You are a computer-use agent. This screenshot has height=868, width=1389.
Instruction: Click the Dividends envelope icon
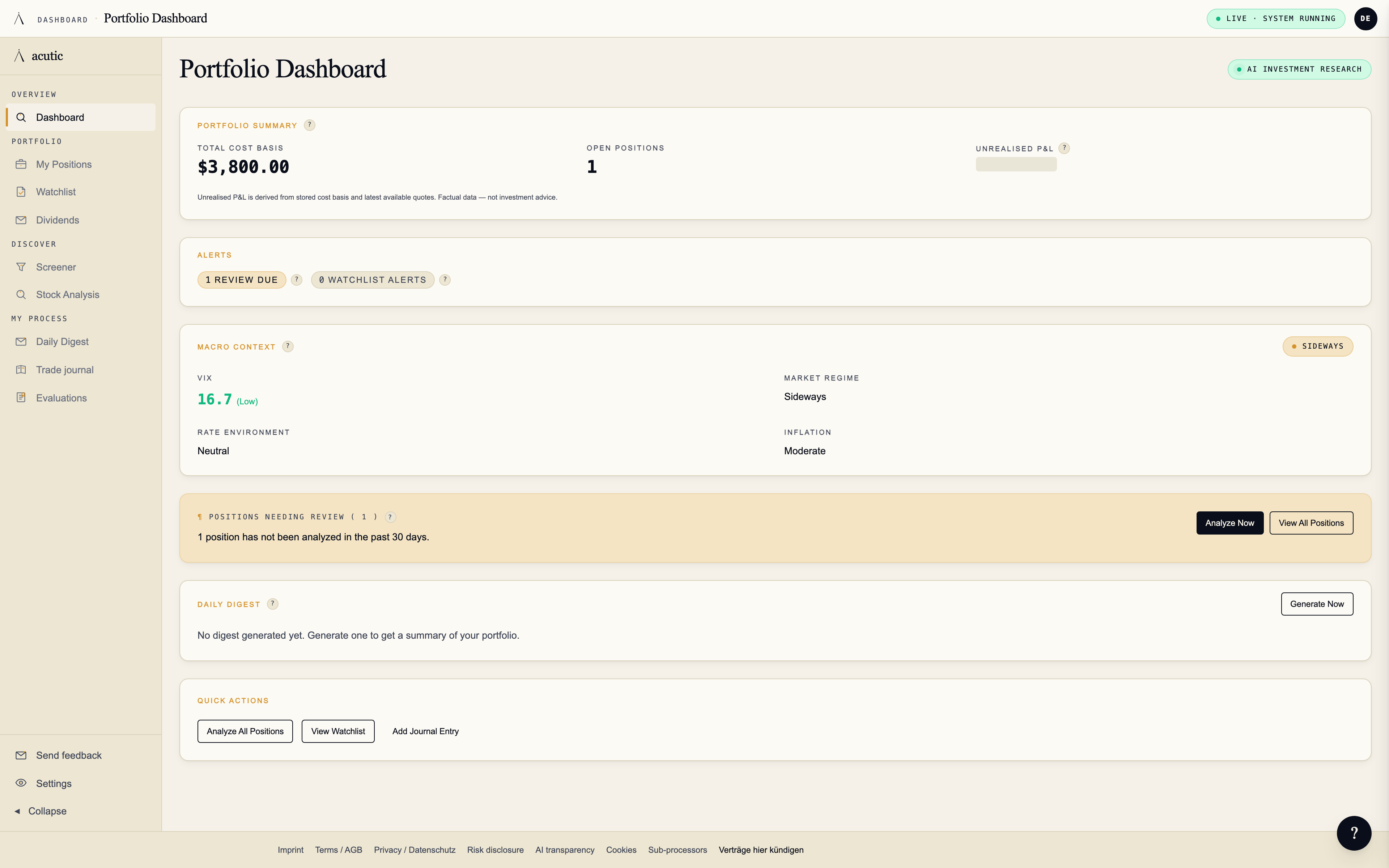21,220
